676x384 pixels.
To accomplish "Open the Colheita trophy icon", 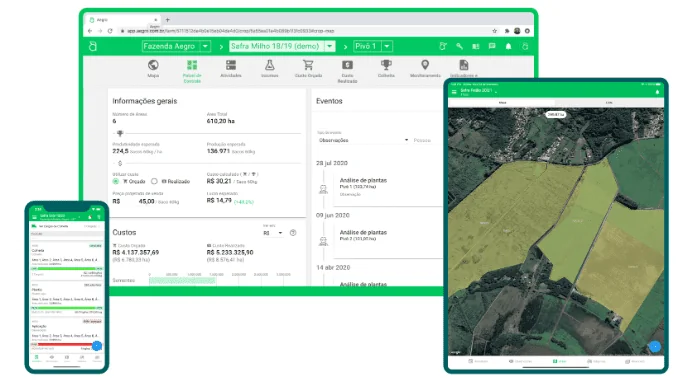I will click(386, 65).
